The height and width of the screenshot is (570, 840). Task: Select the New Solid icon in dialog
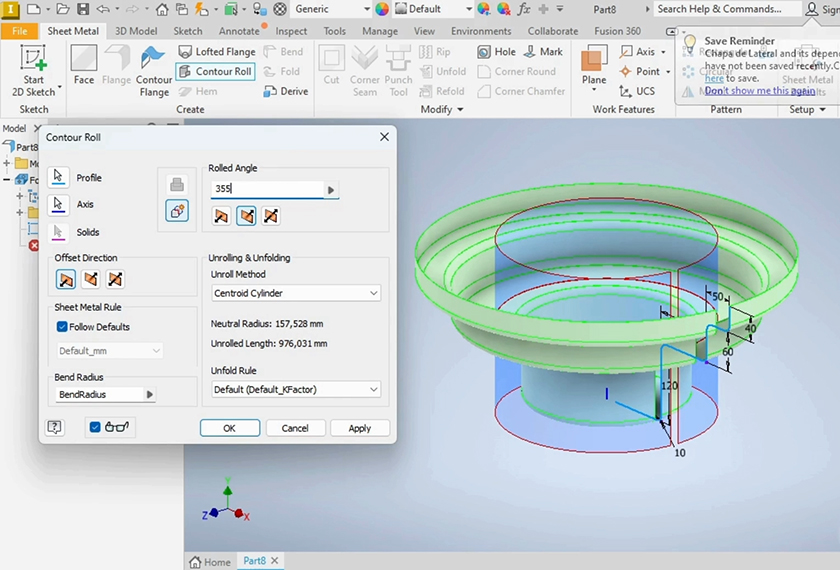coord(177,211)
